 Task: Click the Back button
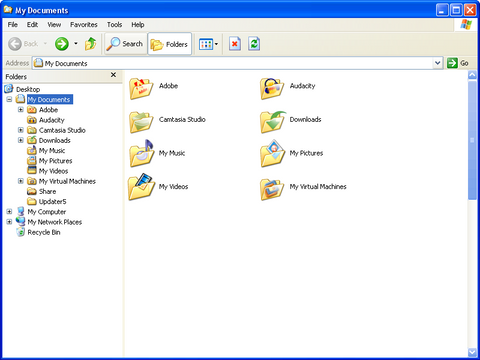[x=24, y=44]
